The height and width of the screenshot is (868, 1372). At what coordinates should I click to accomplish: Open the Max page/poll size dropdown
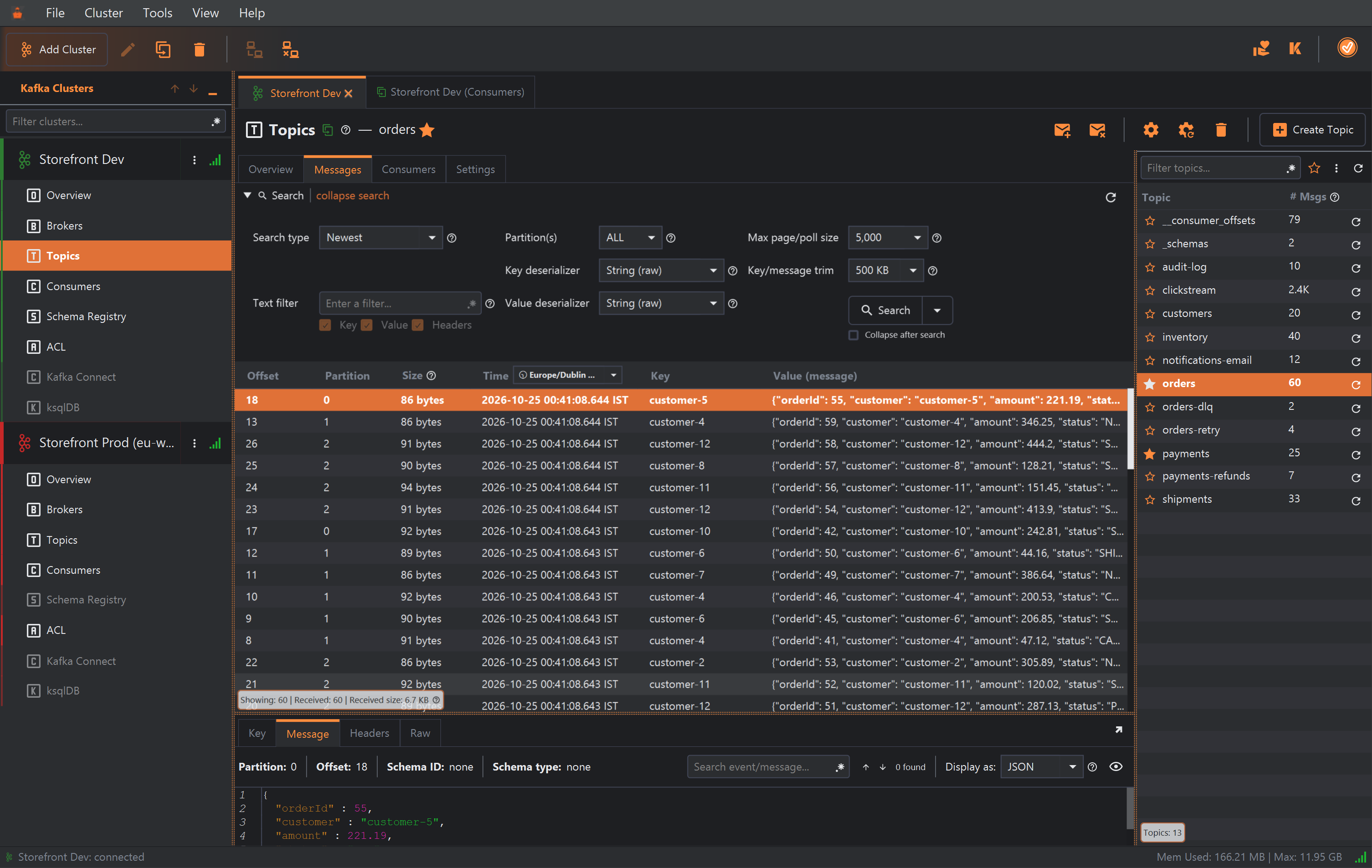tap(887, 238)
